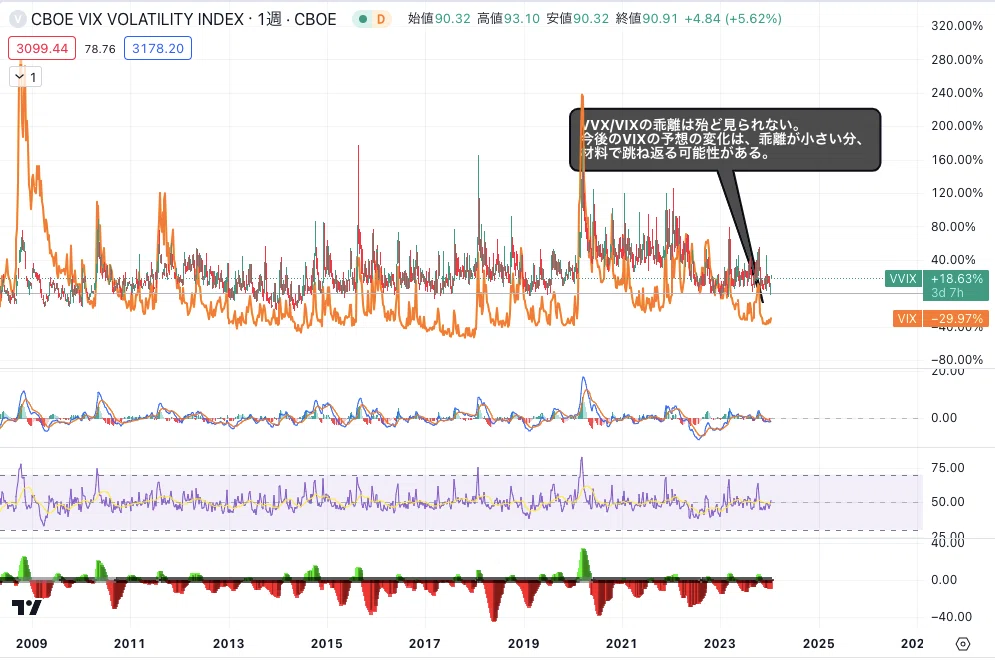Click the round V symbol logo icon
The height and width of the screenshot is (660, 995).
pos(18,19)
